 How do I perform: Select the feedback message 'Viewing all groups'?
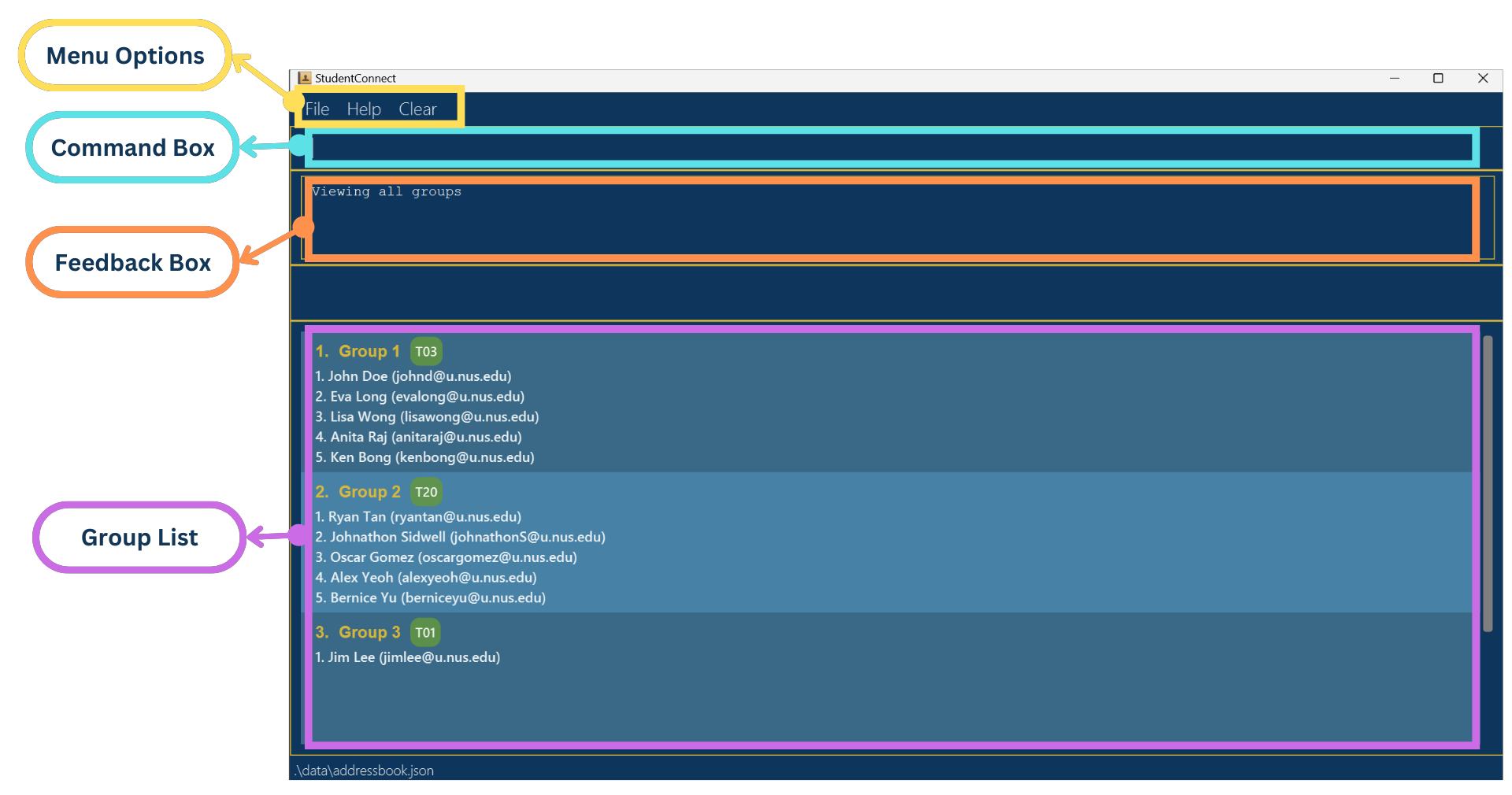(387, 191)
